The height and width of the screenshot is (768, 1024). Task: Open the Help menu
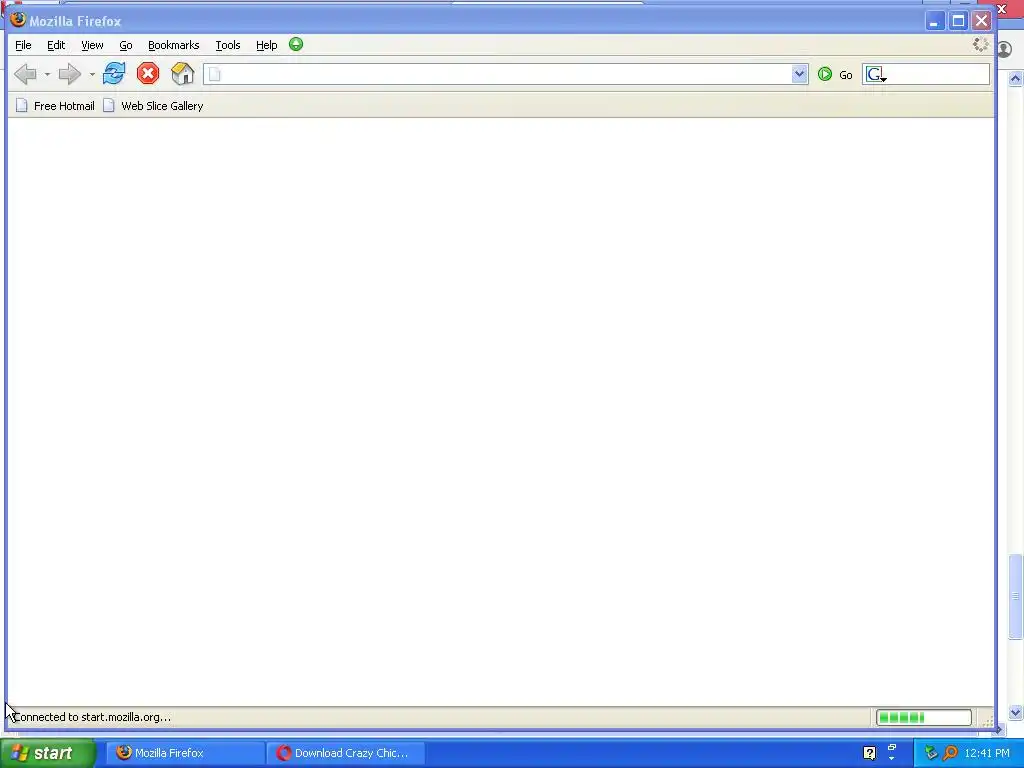pos(266,45)
